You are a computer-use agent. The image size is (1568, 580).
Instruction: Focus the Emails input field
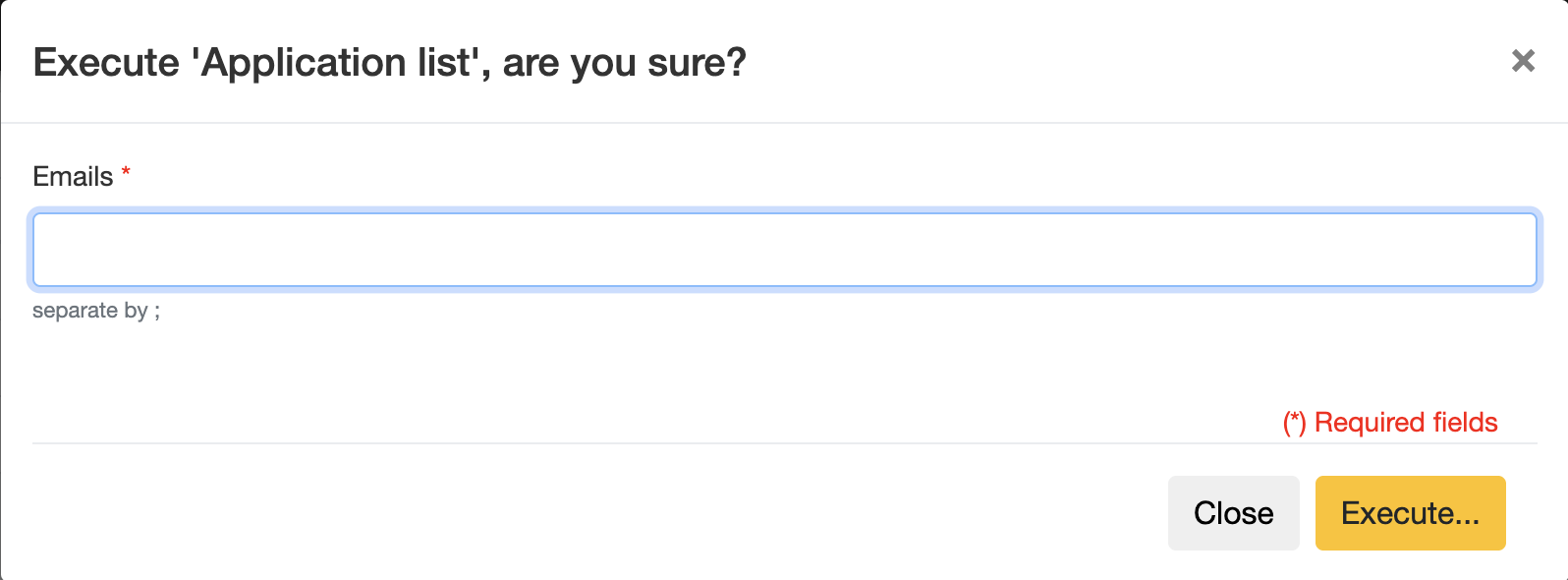(784, 250)
